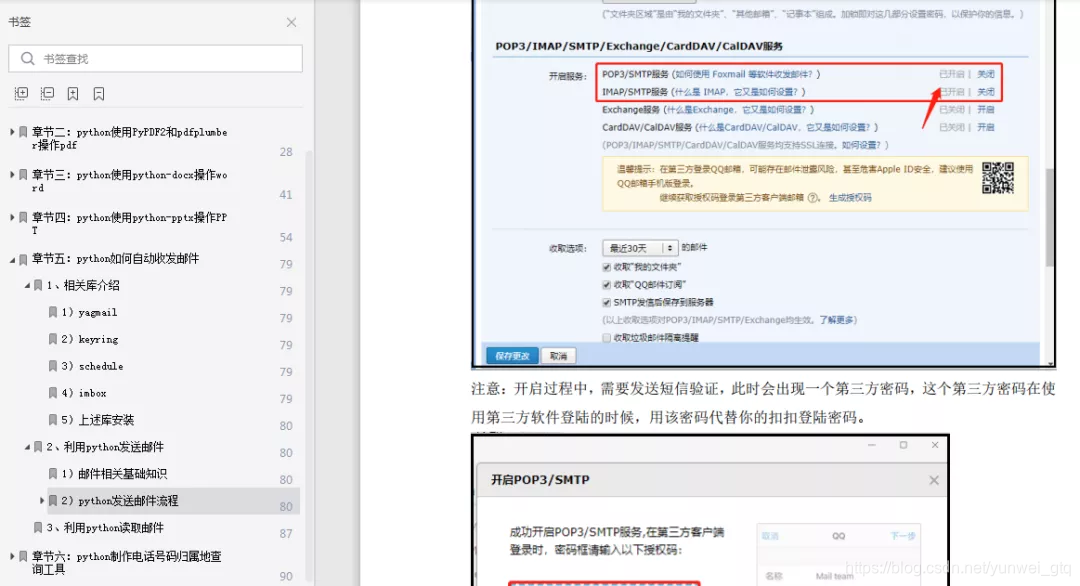
Task: Click the 了解更多 link
Action: coord(836,320)
